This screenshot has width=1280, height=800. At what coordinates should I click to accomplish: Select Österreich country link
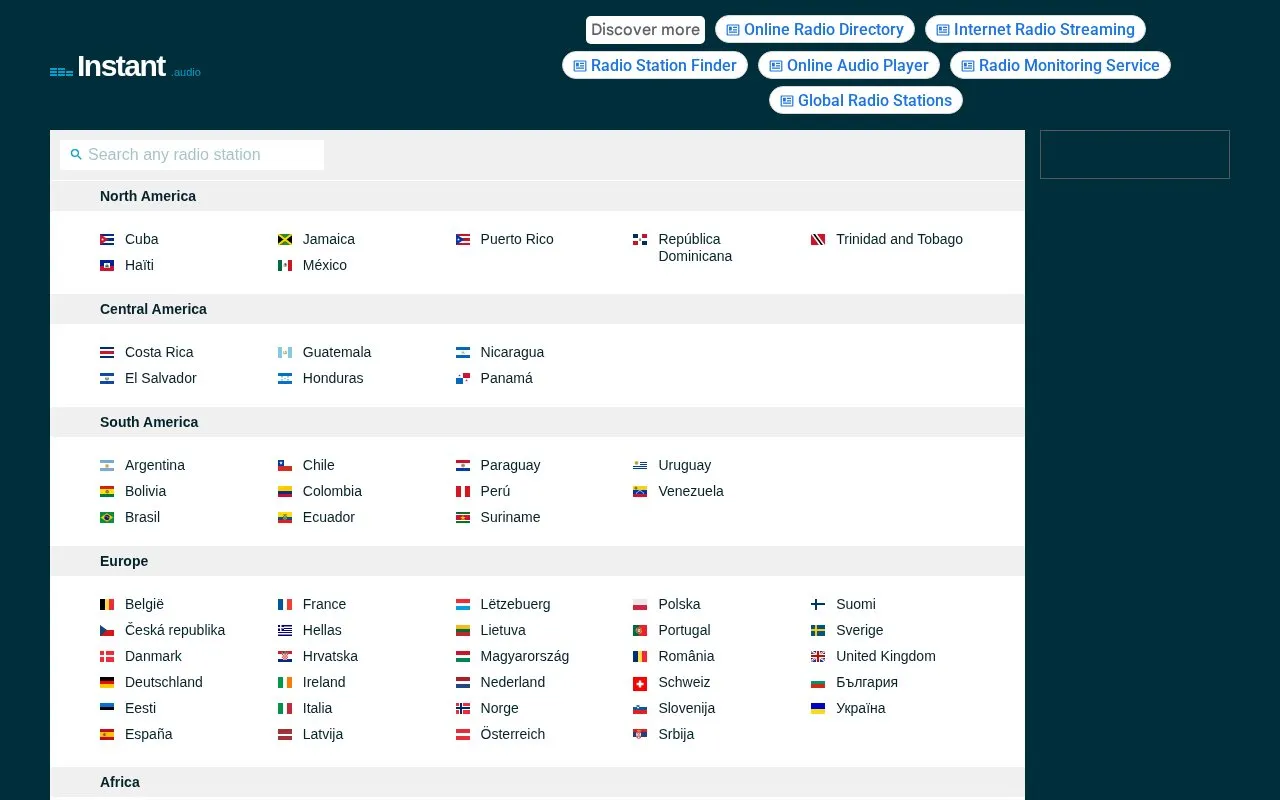pos(513,735)
